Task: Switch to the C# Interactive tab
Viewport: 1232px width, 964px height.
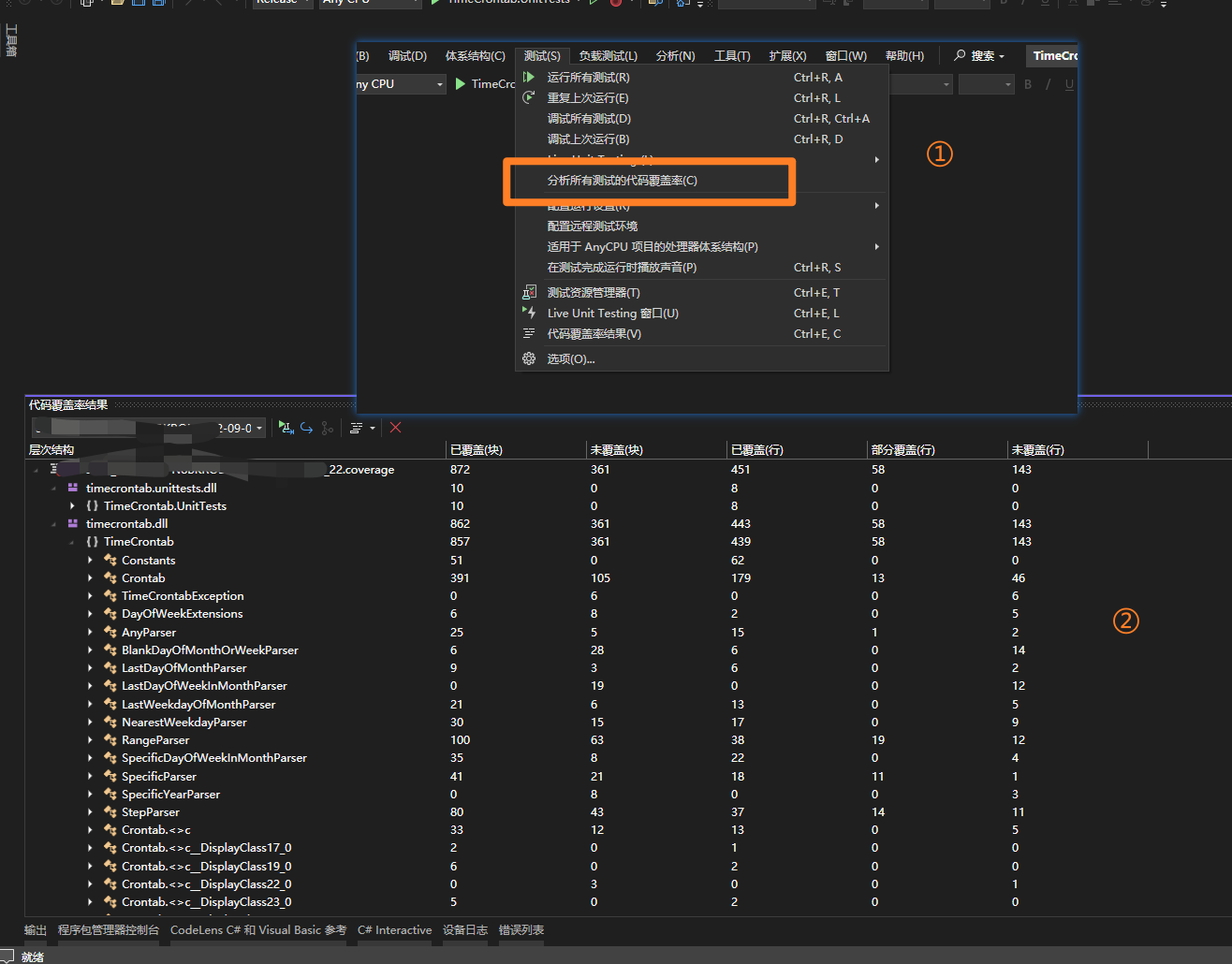Action: coord(394,930)
